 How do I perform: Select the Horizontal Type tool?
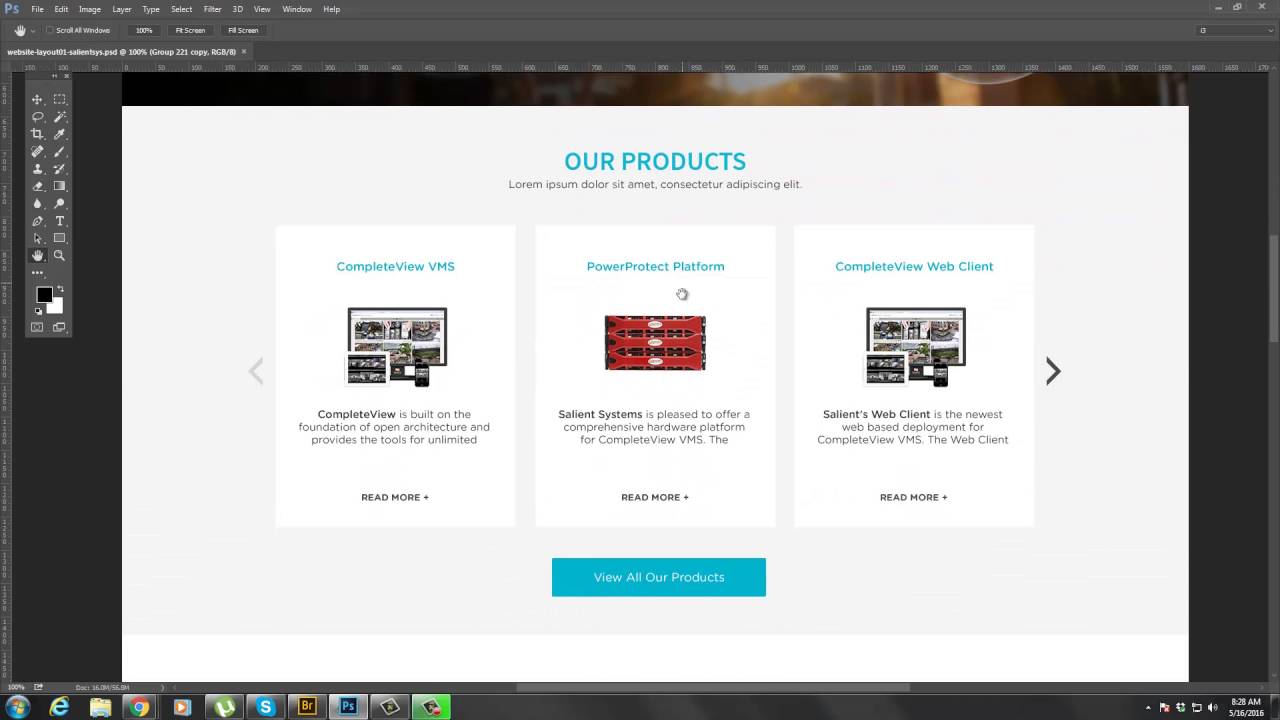coord(59,221)
